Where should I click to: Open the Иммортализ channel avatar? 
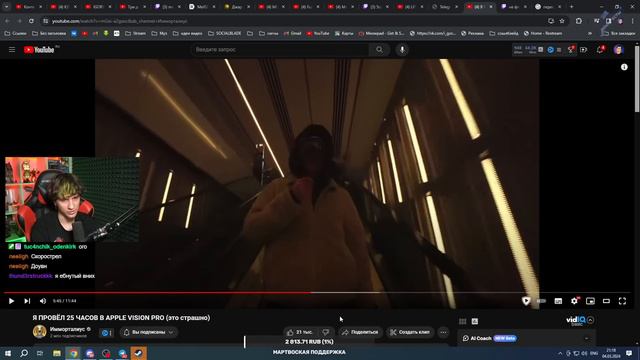click(40, 331)
